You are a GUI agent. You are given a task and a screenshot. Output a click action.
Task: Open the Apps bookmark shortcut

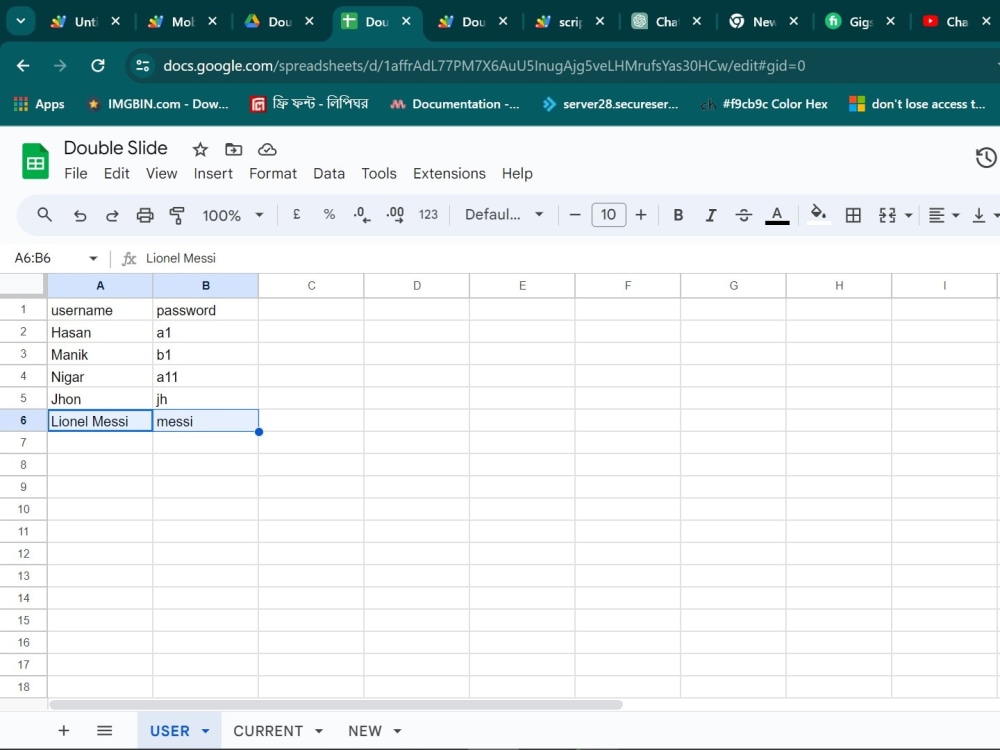(x=40, y=104)
